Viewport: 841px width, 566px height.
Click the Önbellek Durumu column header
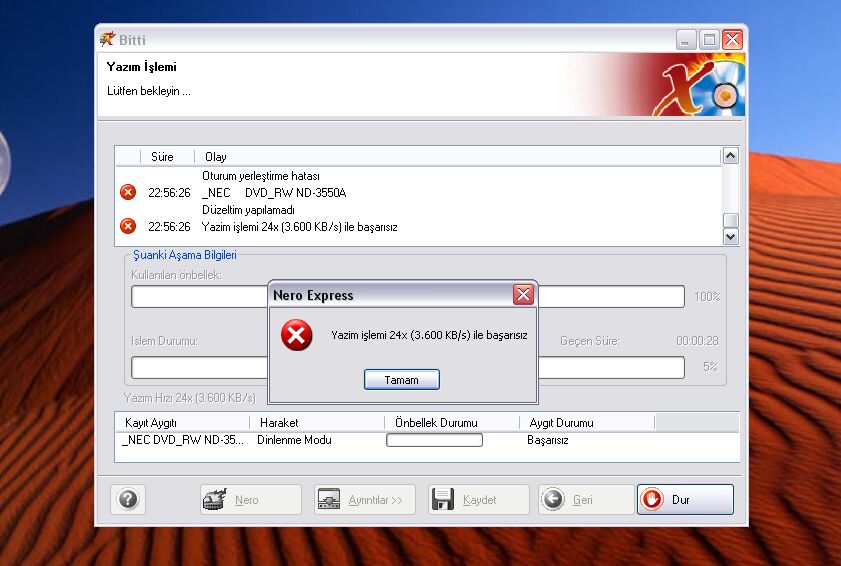click(x=452, y=423)
